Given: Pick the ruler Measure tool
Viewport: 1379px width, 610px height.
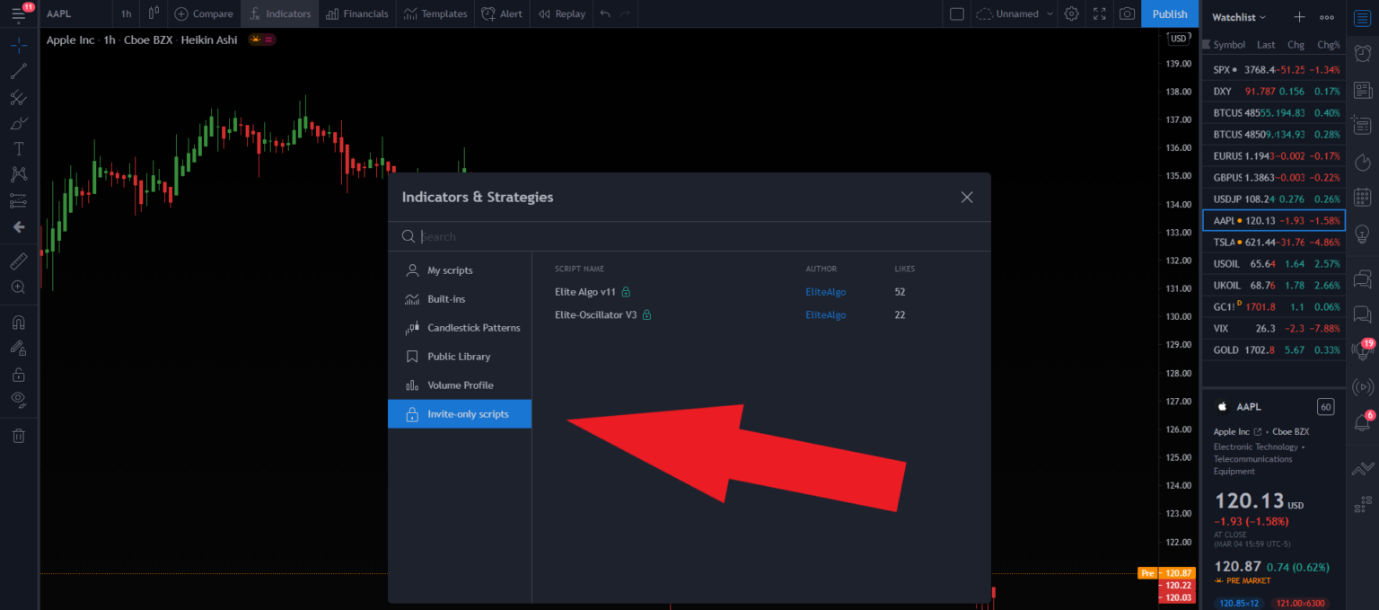Looking at the screenshot, I should (18, 261).
